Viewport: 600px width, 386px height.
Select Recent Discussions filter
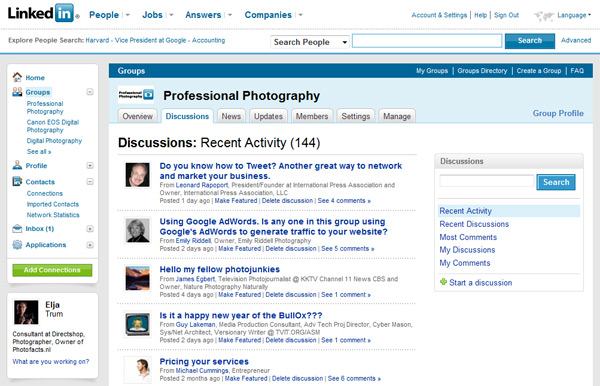(x=474, y=224)
